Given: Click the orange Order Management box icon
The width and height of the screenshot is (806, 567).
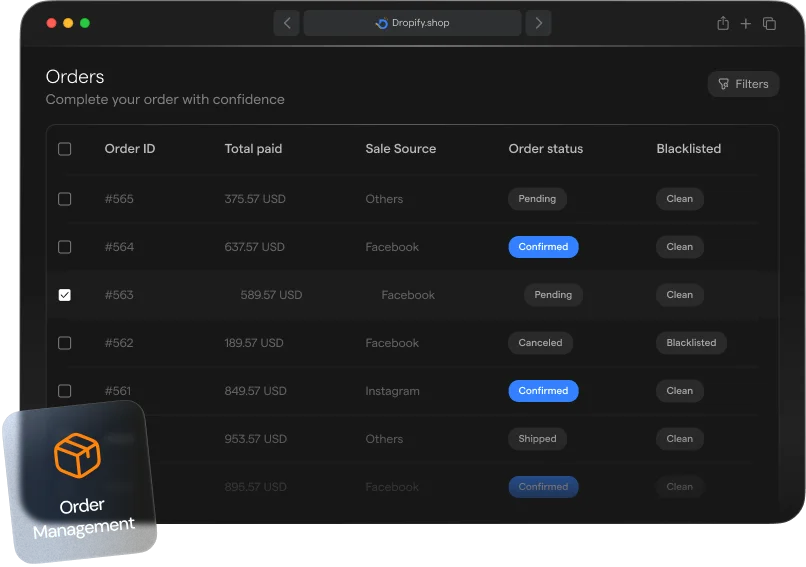Looking at the screenshot, I should (77, 455).
